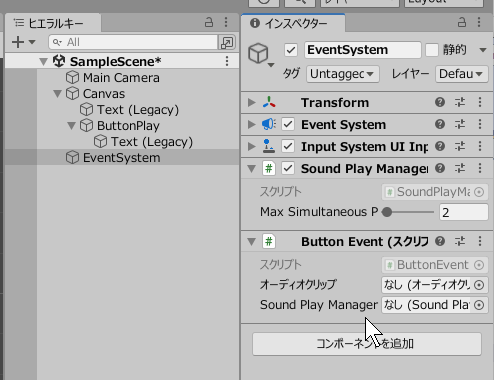
Task: Edit Max Simultaneous value field
Action: click(464, 212)
